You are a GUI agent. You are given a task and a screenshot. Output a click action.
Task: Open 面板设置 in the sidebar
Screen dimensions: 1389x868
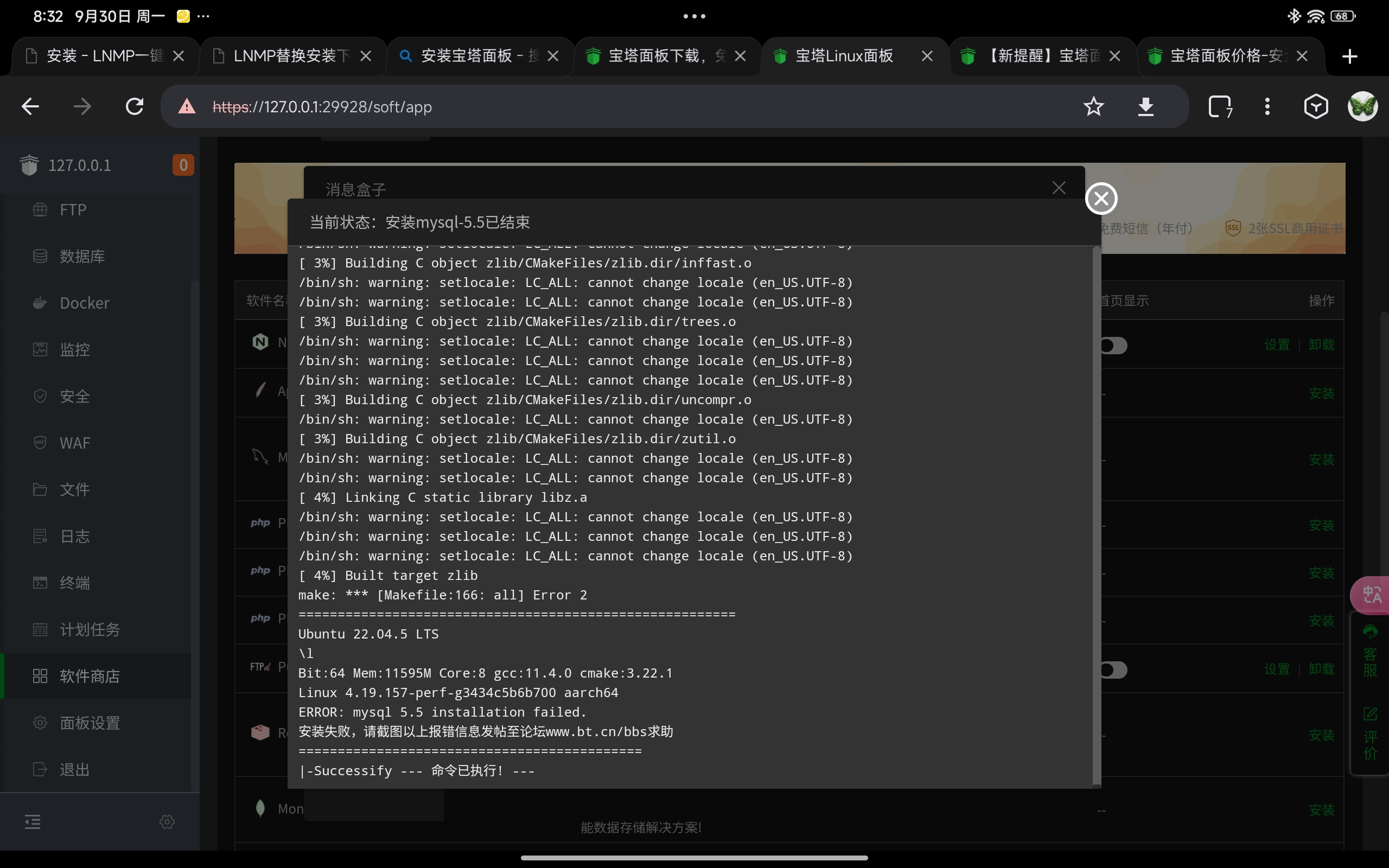pyautogui.click(x=98, y=723)
